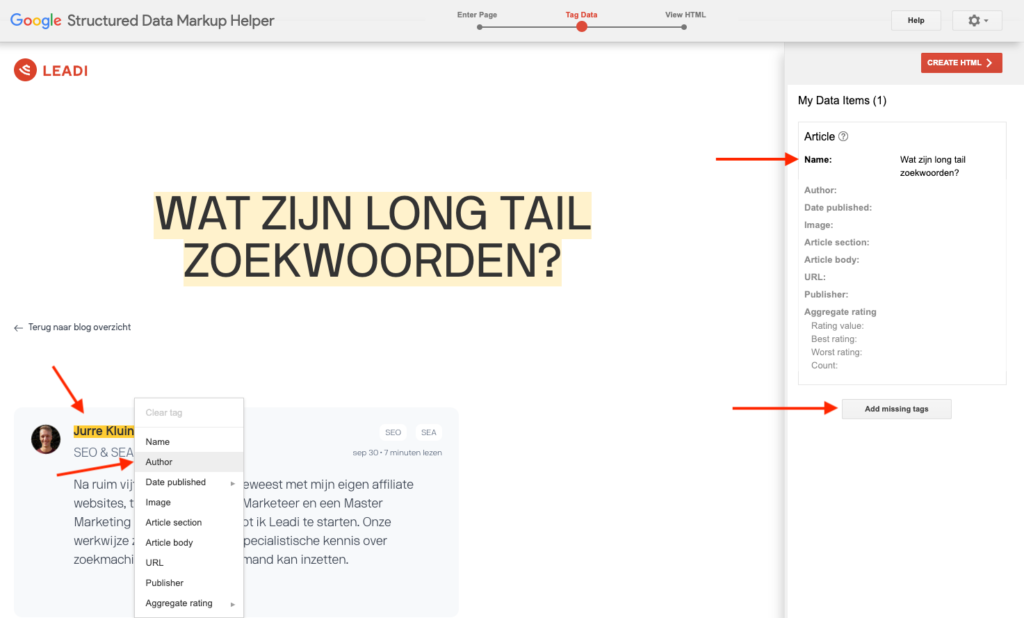The width and height of the screenshot is (1024, 618).
Task: Select Clear tag in the context menu
Action: click(189, 413)
